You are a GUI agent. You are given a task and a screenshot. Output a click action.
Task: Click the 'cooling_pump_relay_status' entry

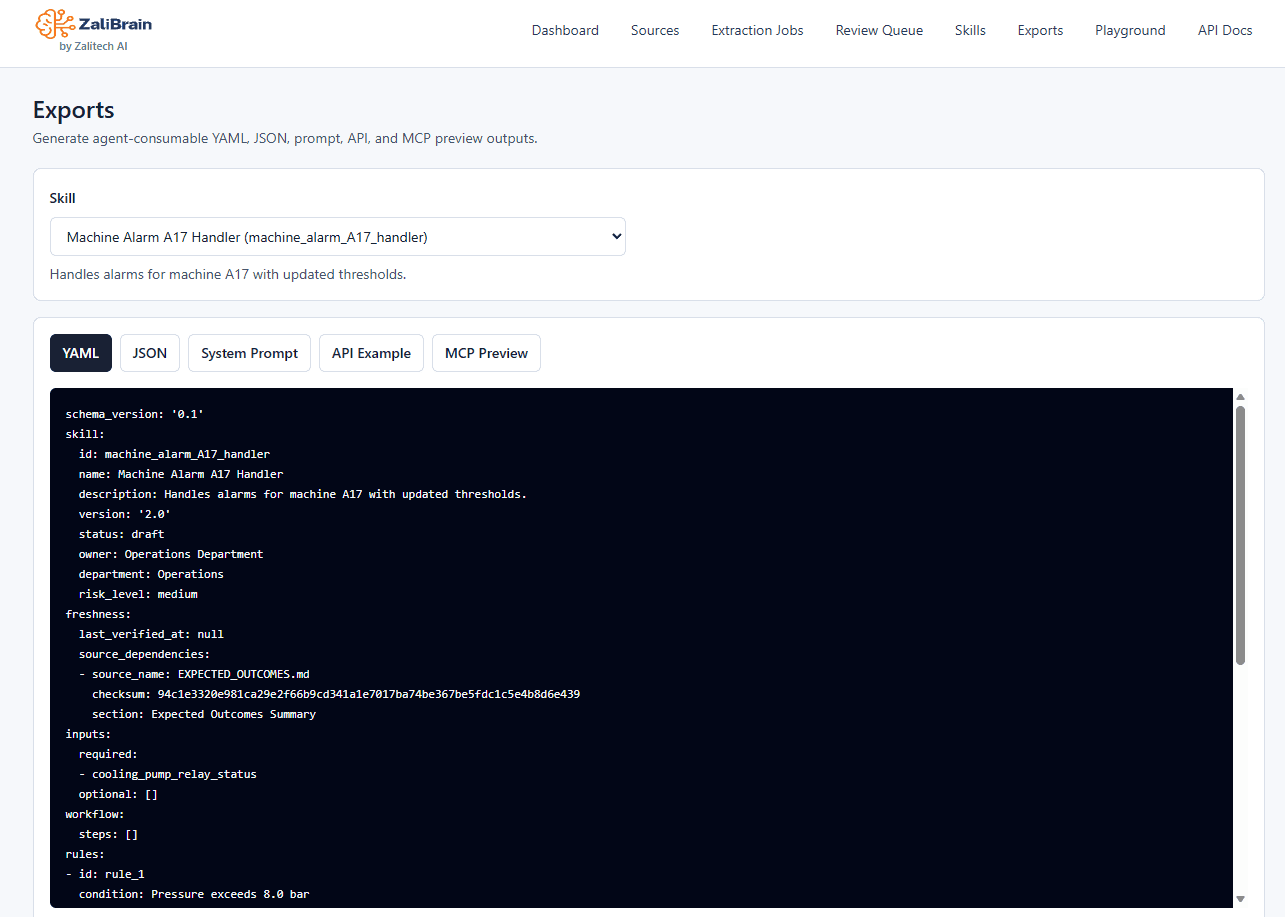point(168,774)
